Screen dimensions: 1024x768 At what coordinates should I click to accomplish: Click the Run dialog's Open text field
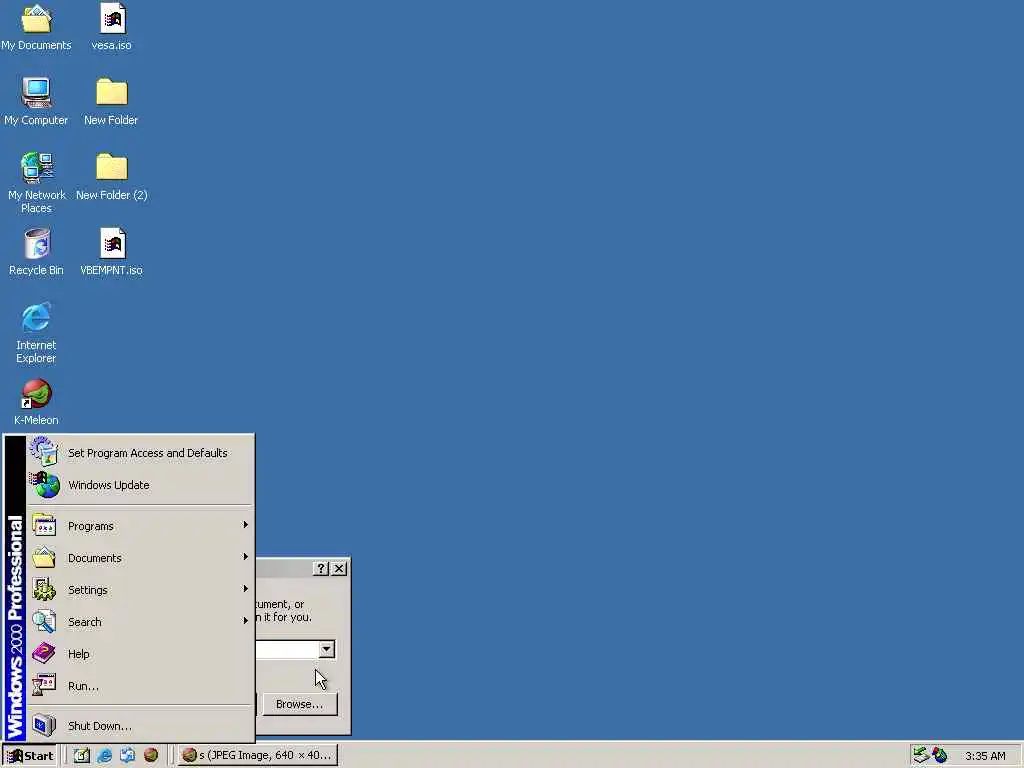click(287, 649)
